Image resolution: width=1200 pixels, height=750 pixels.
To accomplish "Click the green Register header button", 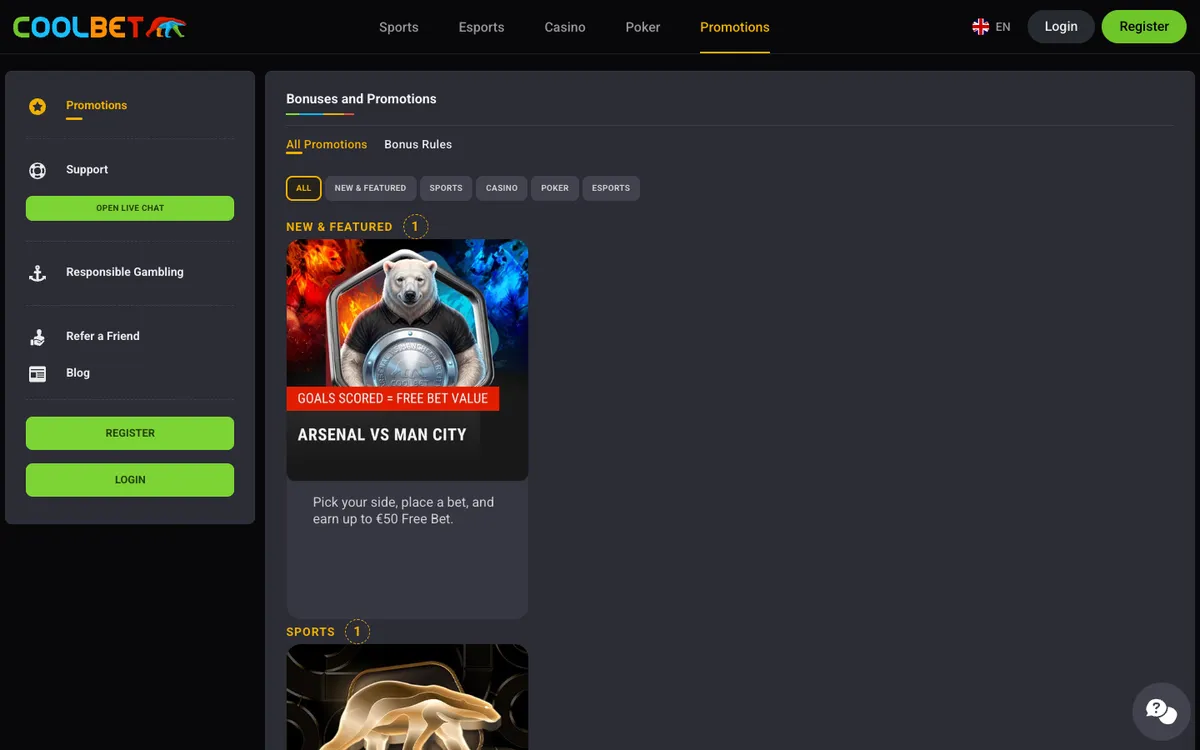I will pyautogui.click(x=1144, y=27).
